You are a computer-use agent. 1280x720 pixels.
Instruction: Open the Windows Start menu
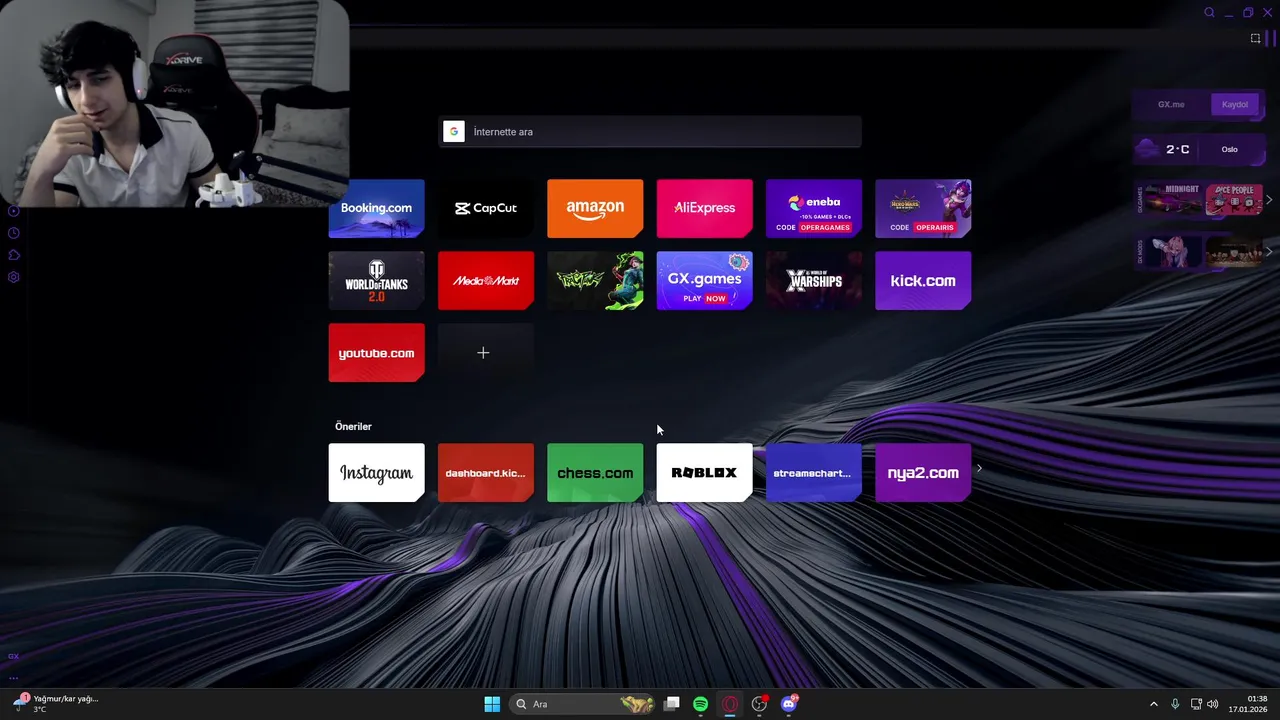(x=492, y=704)
